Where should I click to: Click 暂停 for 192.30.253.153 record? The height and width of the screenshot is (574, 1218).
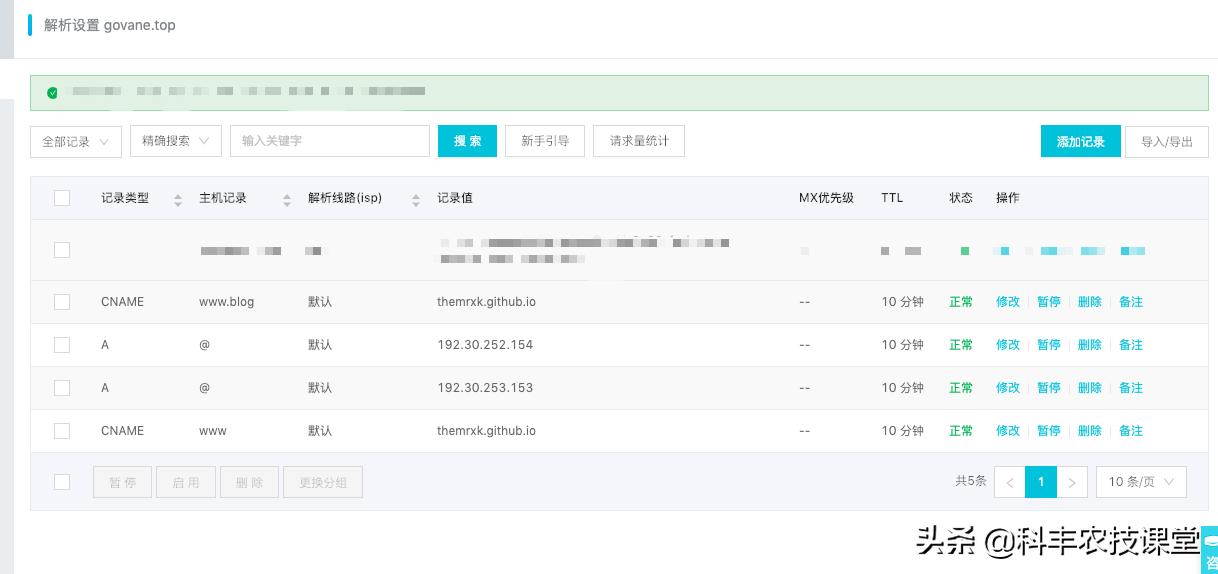1049,388
